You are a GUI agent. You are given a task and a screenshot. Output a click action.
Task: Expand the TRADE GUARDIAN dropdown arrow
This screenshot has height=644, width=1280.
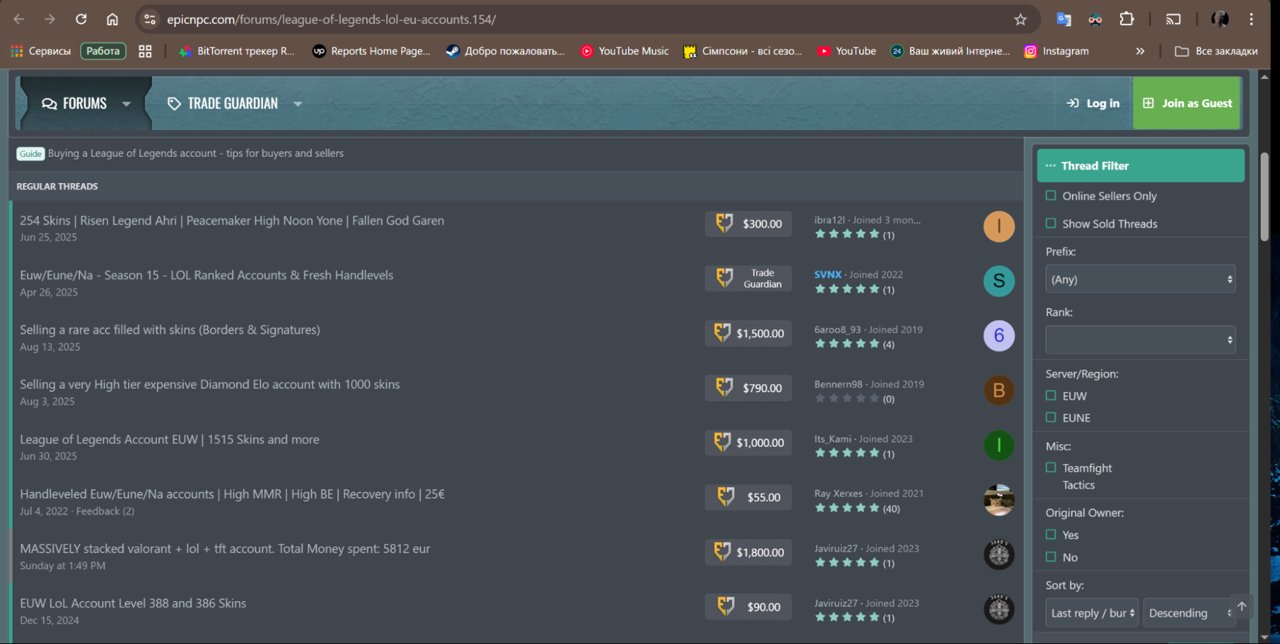click(297, 104)
